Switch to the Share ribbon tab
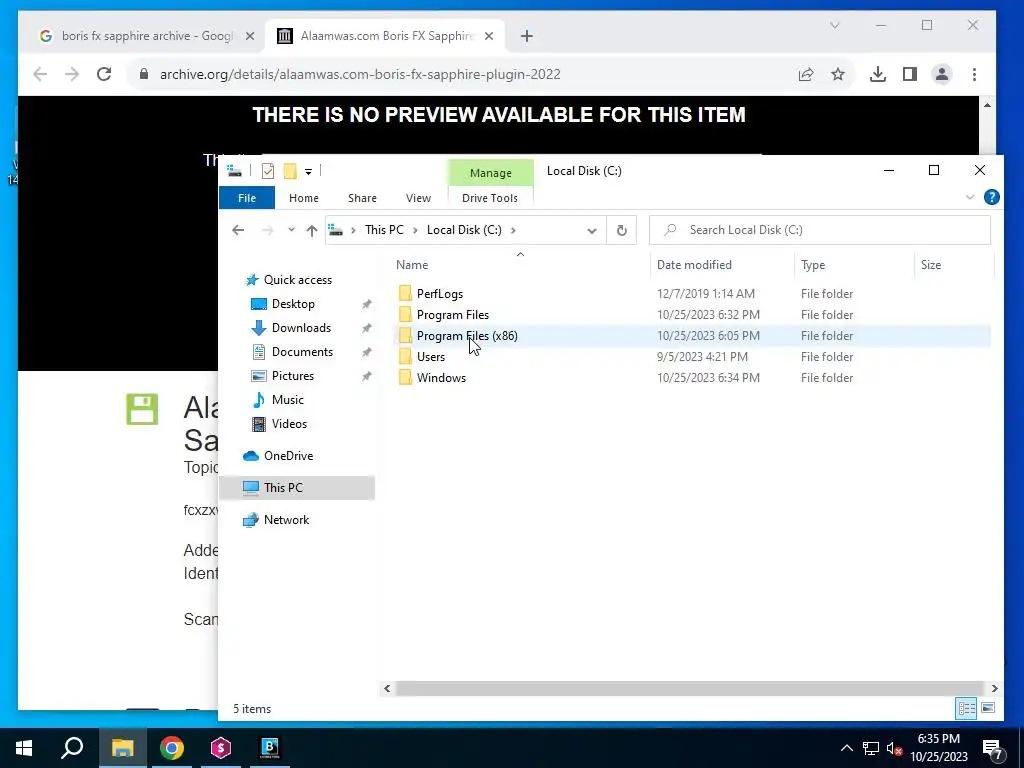 click(362, 198)
